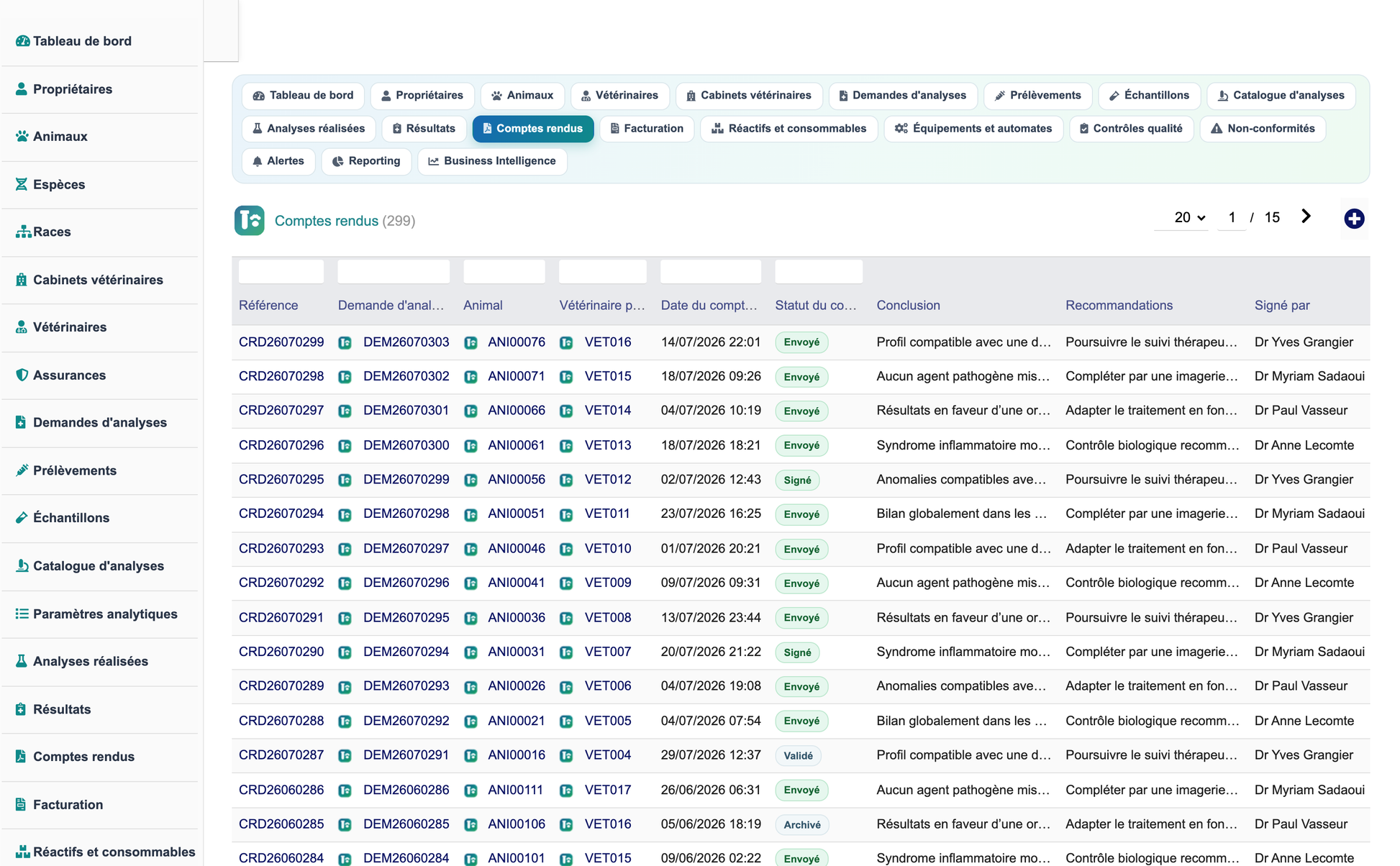Open the Échantillons tab

pos(1149,96)
